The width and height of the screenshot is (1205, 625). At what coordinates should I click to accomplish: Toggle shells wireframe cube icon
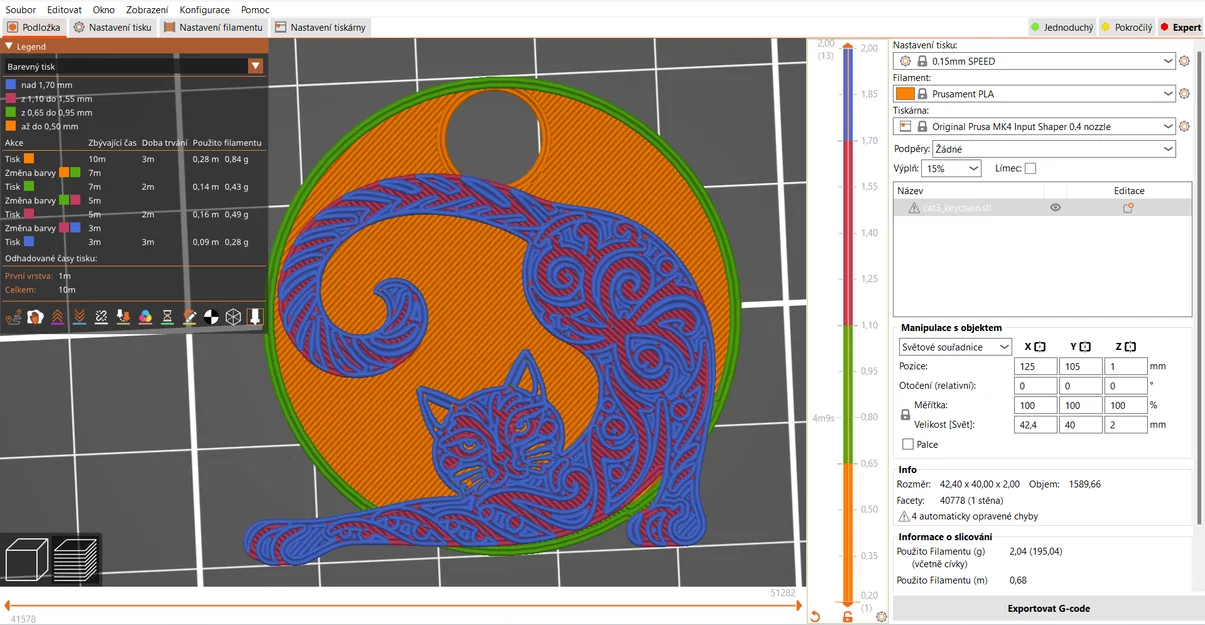tap(233, 317)
